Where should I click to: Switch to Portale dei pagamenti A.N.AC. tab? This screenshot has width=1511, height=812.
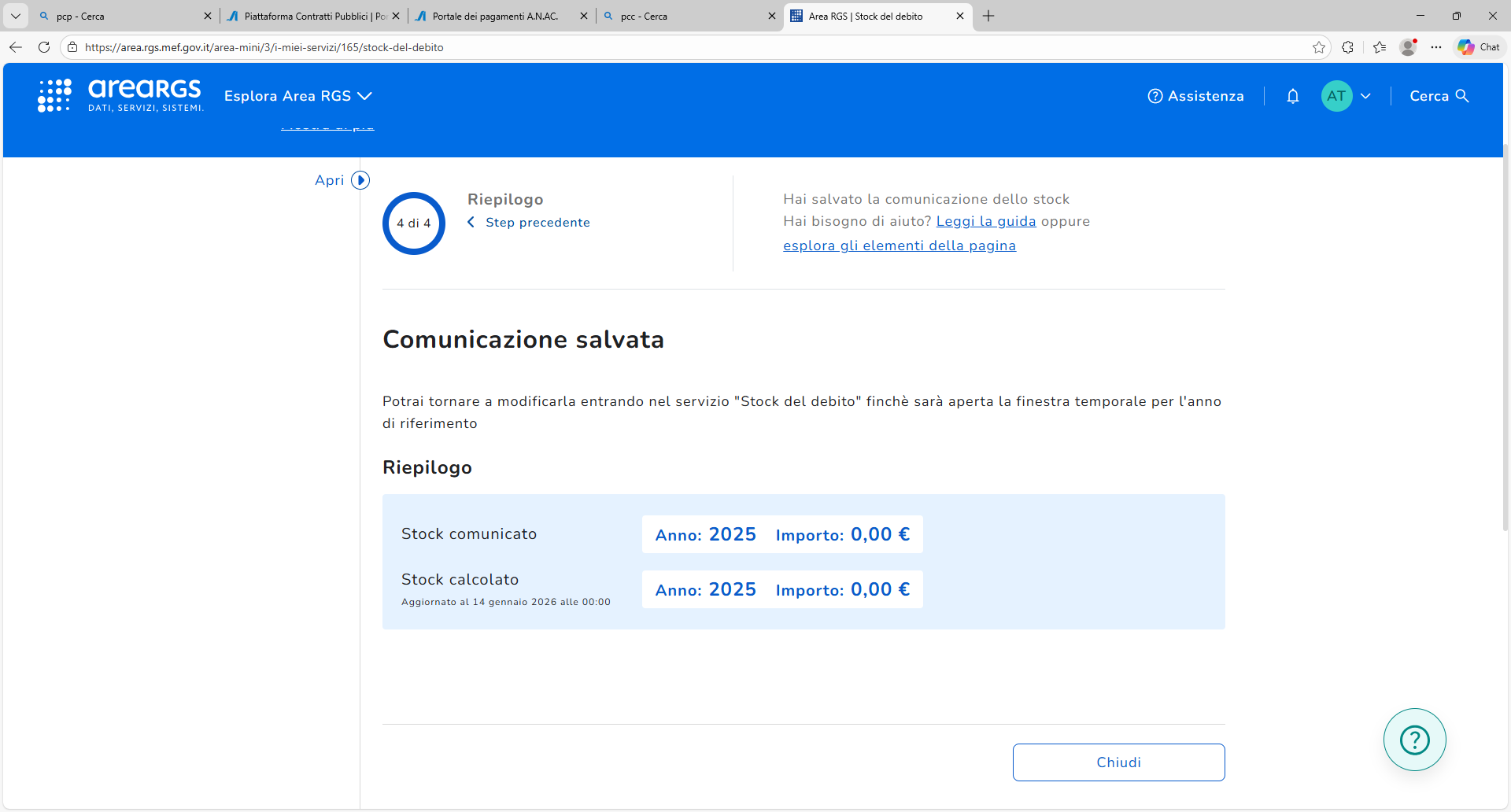point(496,16)
